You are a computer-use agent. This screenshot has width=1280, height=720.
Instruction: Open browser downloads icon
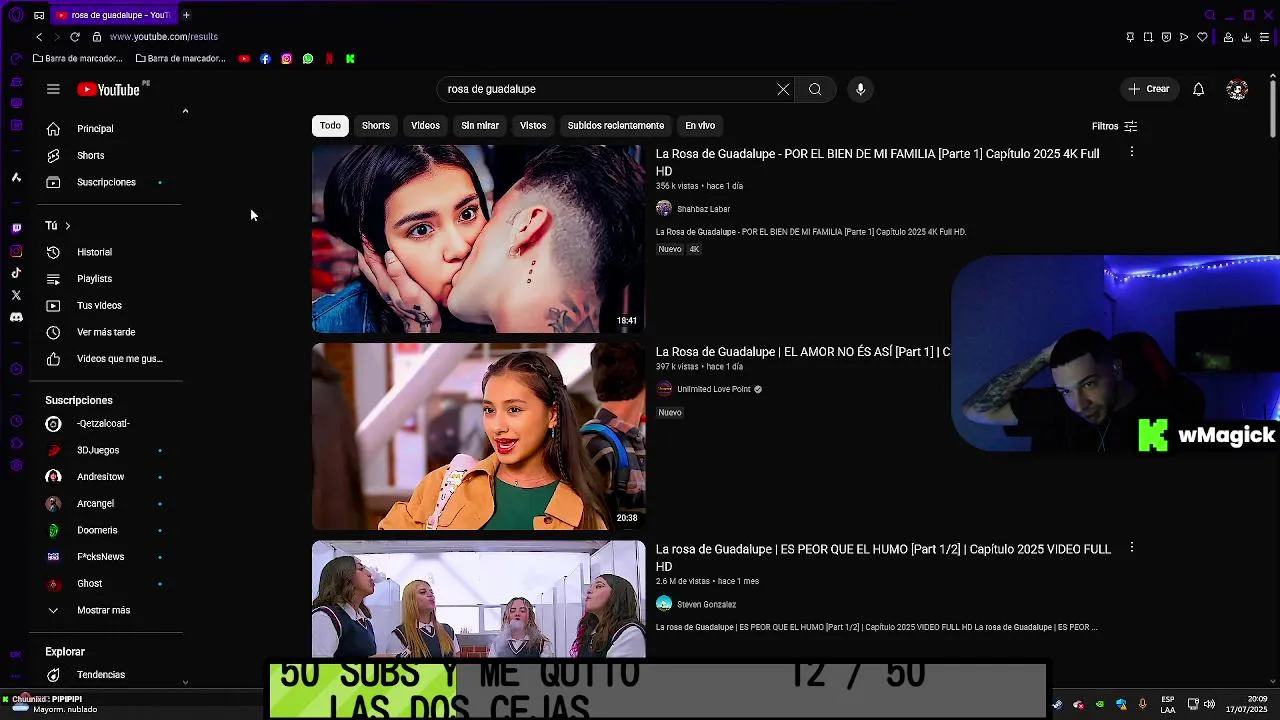(1246, 37)
